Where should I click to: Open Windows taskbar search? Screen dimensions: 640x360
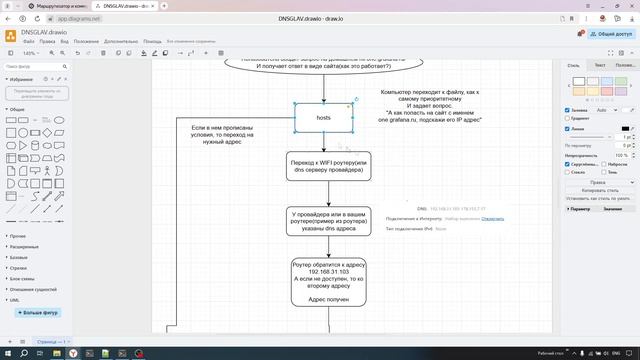tap(24, 353)
